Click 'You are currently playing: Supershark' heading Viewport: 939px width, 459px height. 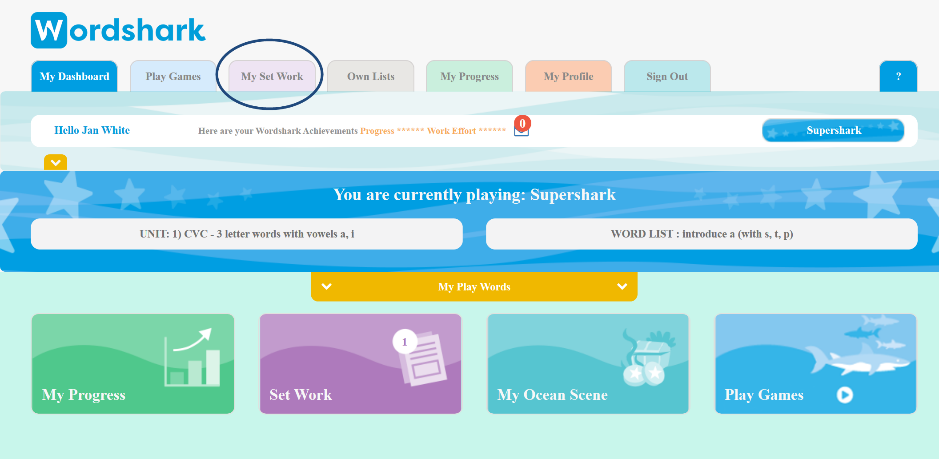tap(474, 195)
